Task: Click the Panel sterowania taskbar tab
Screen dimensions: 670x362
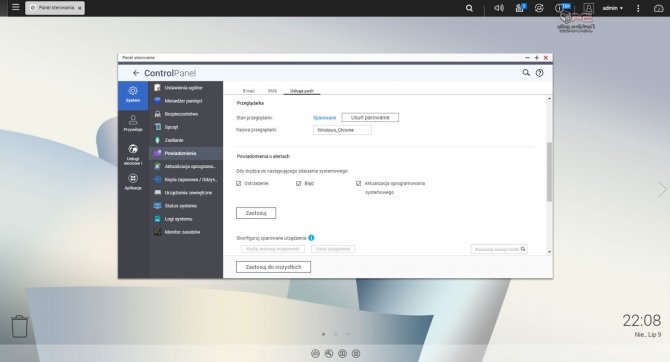Action: (55, 8)
